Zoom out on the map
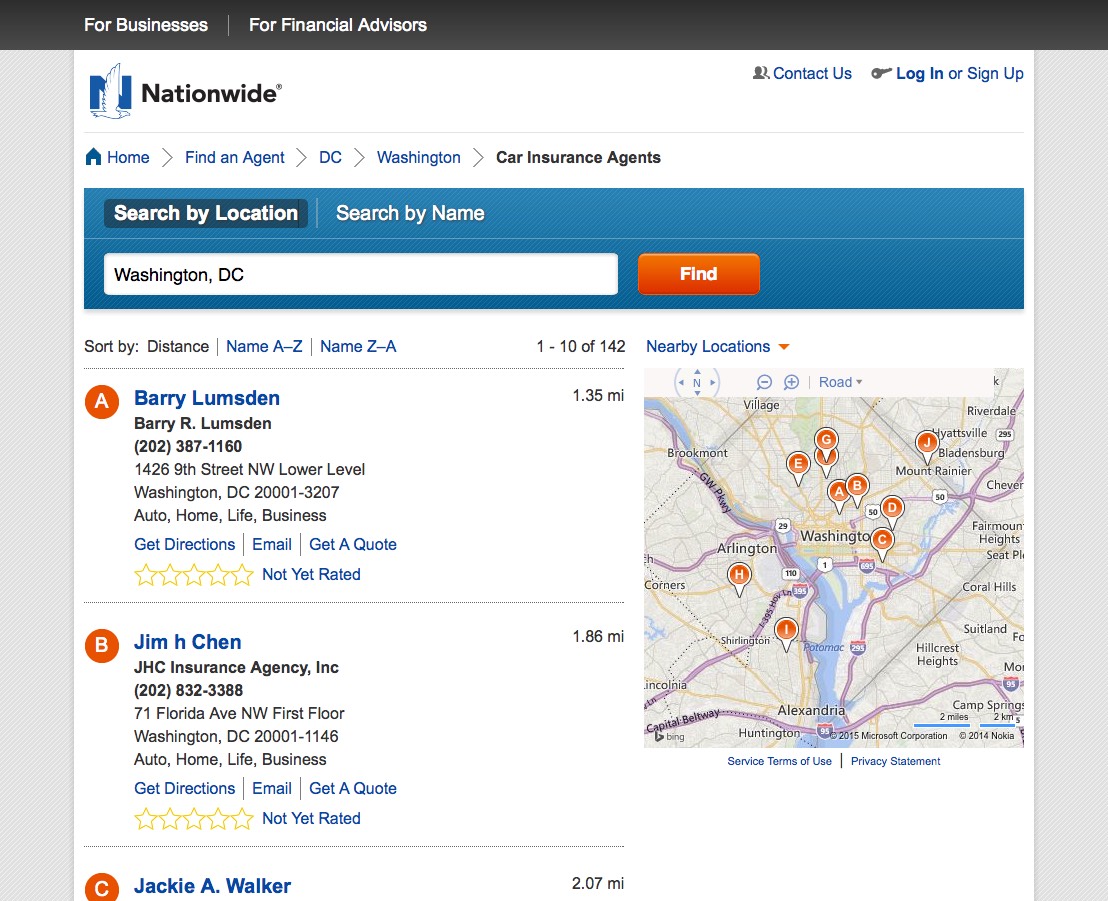This screenshot has width=1108, height=901. [x=764, y=382]
